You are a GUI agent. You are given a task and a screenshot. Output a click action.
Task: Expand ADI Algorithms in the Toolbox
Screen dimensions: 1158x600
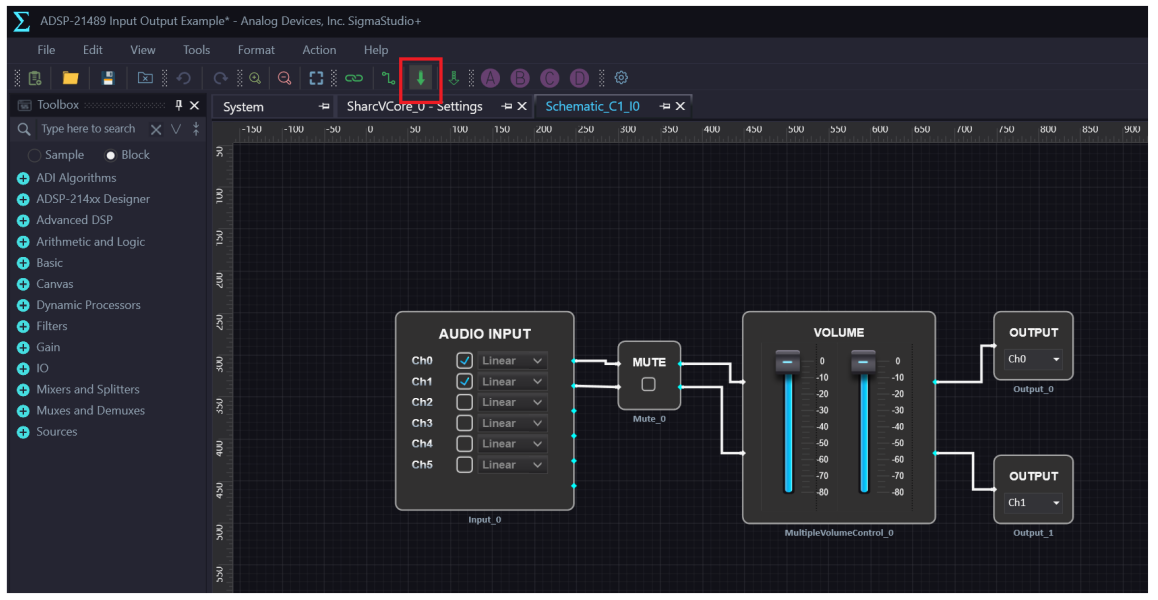click(x=23, y=178)
